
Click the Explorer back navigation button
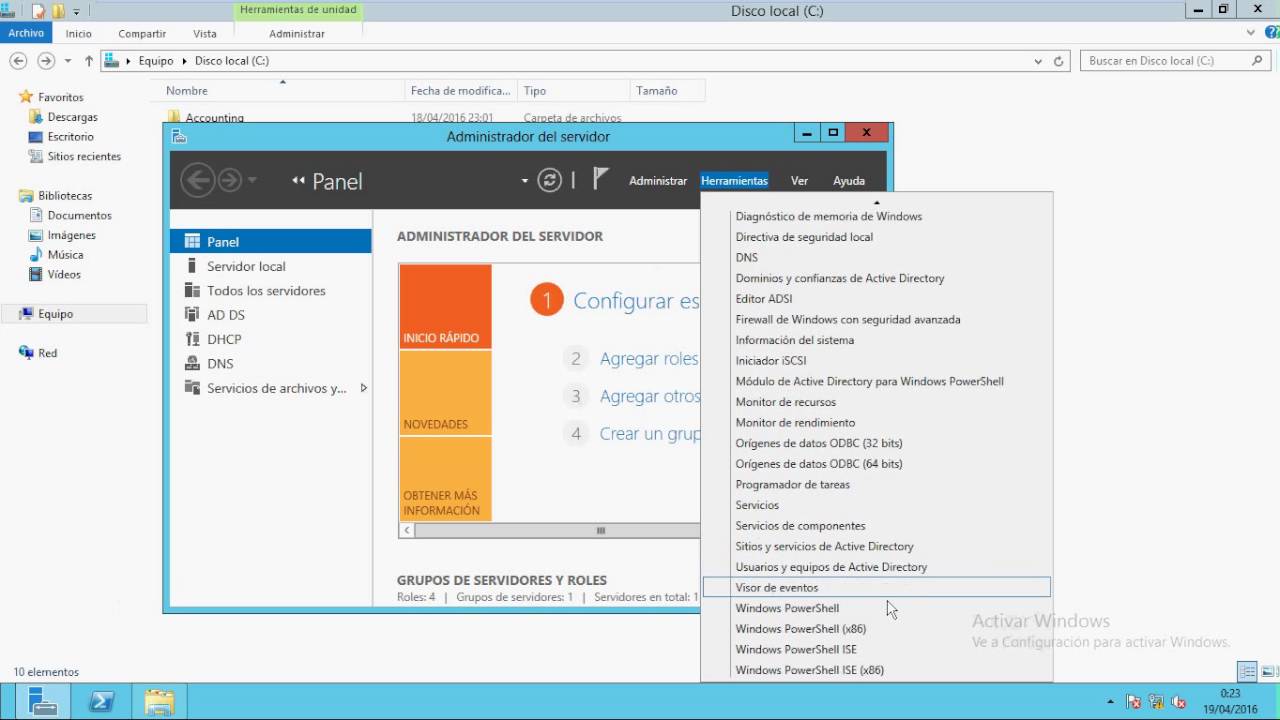tap(18, 61)
